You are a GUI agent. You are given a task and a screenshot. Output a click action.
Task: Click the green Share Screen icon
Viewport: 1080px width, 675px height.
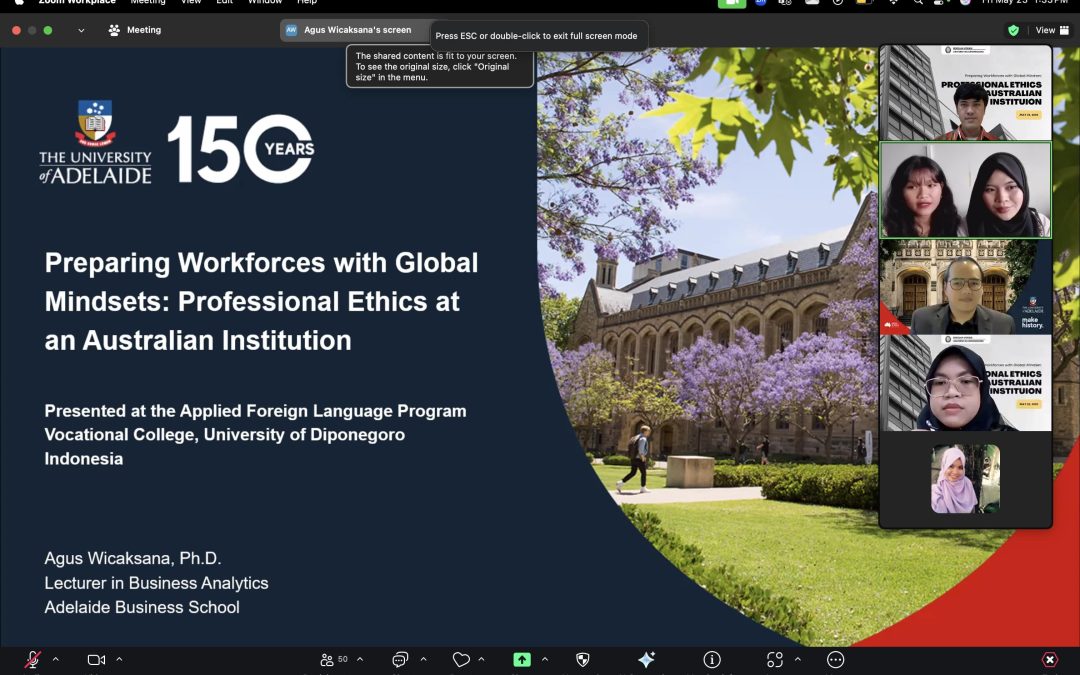pos(522,660)
